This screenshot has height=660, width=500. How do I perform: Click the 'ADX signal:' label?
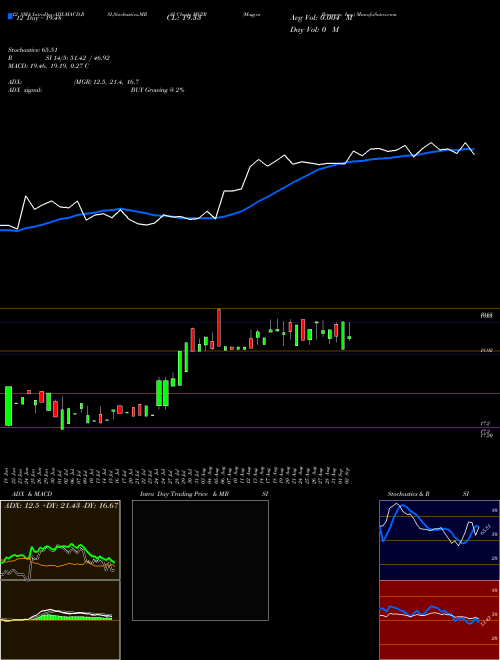coord(25,90)
